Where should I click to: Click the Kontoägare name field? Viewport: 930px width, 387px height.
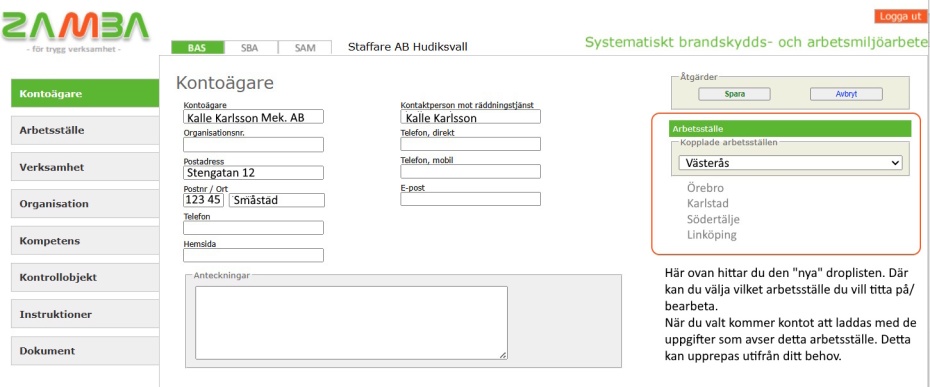[253, 116]
